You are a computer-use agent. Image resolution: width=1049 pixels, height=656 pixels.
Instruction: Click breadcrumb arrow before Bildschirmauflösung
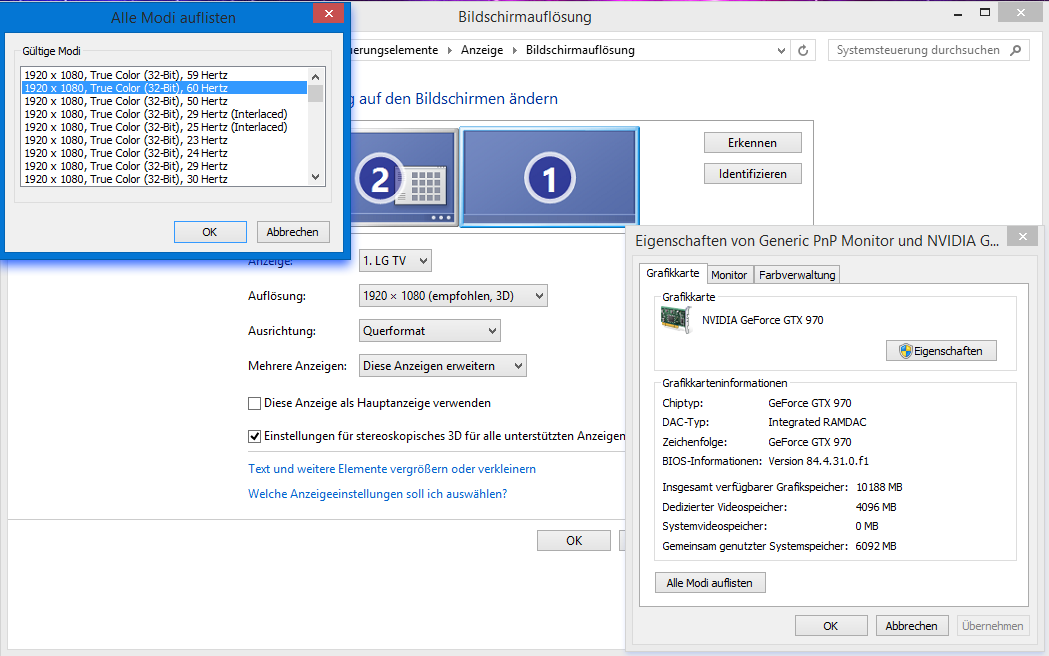[x=514, y=51]
